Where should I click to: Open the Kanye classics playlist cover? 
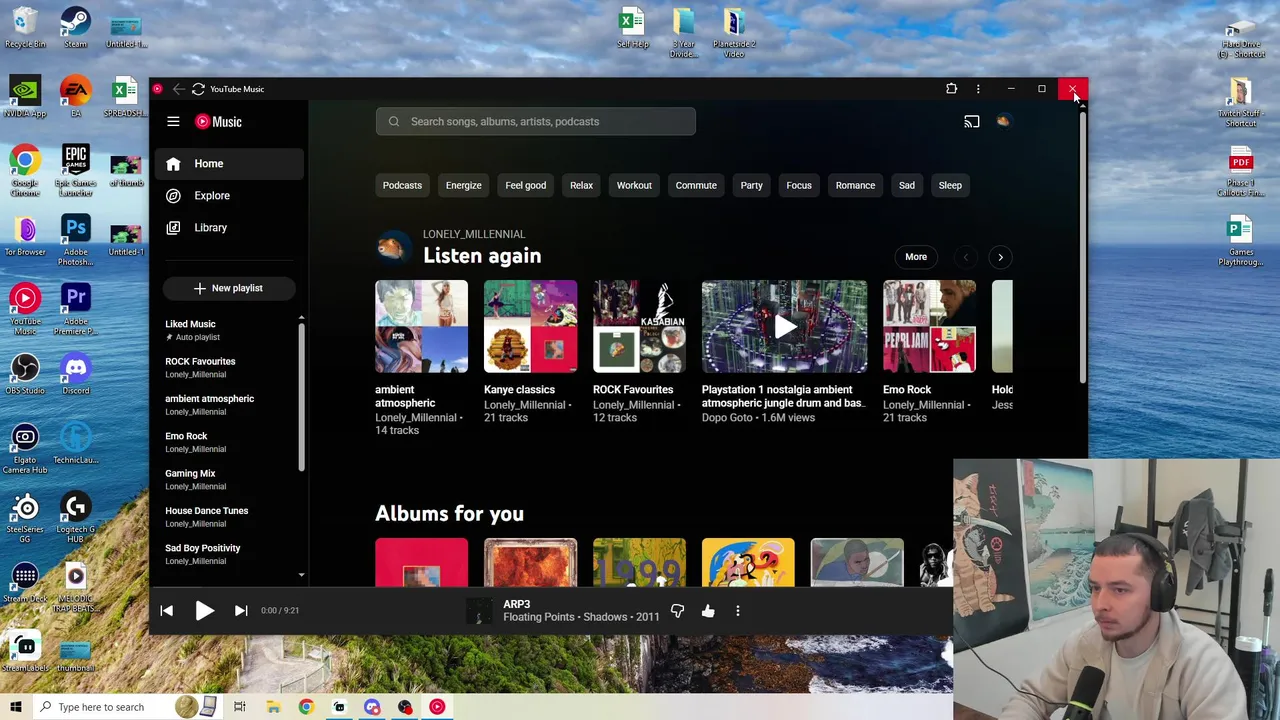tap(530, 327)
